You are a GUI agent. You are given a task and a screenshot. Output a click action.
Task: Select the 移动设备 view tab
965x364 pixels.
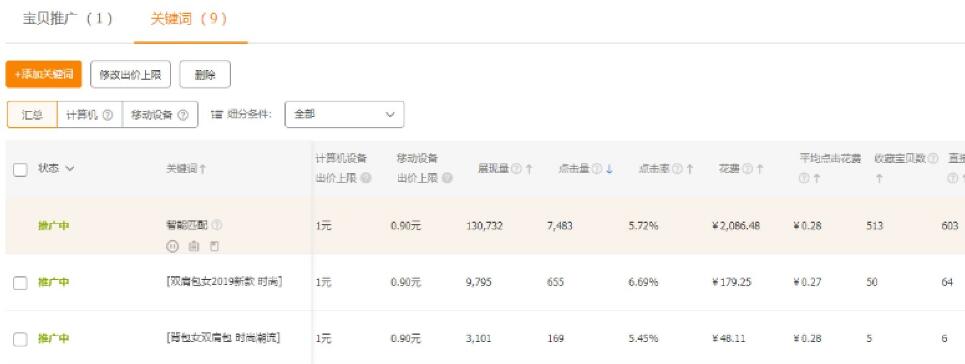point(160,115)
